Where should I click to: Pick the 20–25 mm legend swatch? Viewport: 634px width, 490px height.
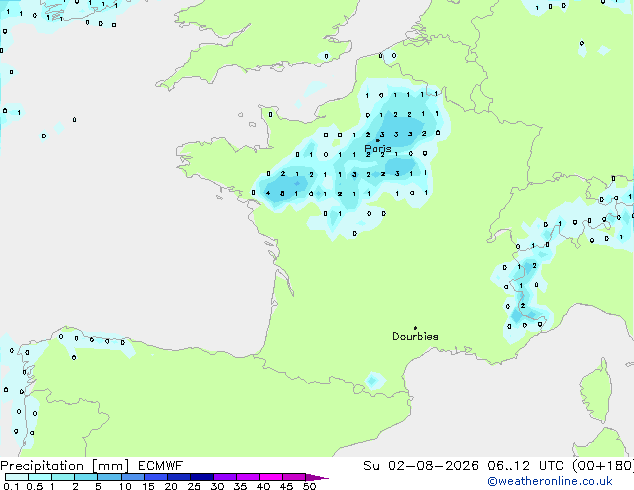pyautogui.click(x=178, y=477)
